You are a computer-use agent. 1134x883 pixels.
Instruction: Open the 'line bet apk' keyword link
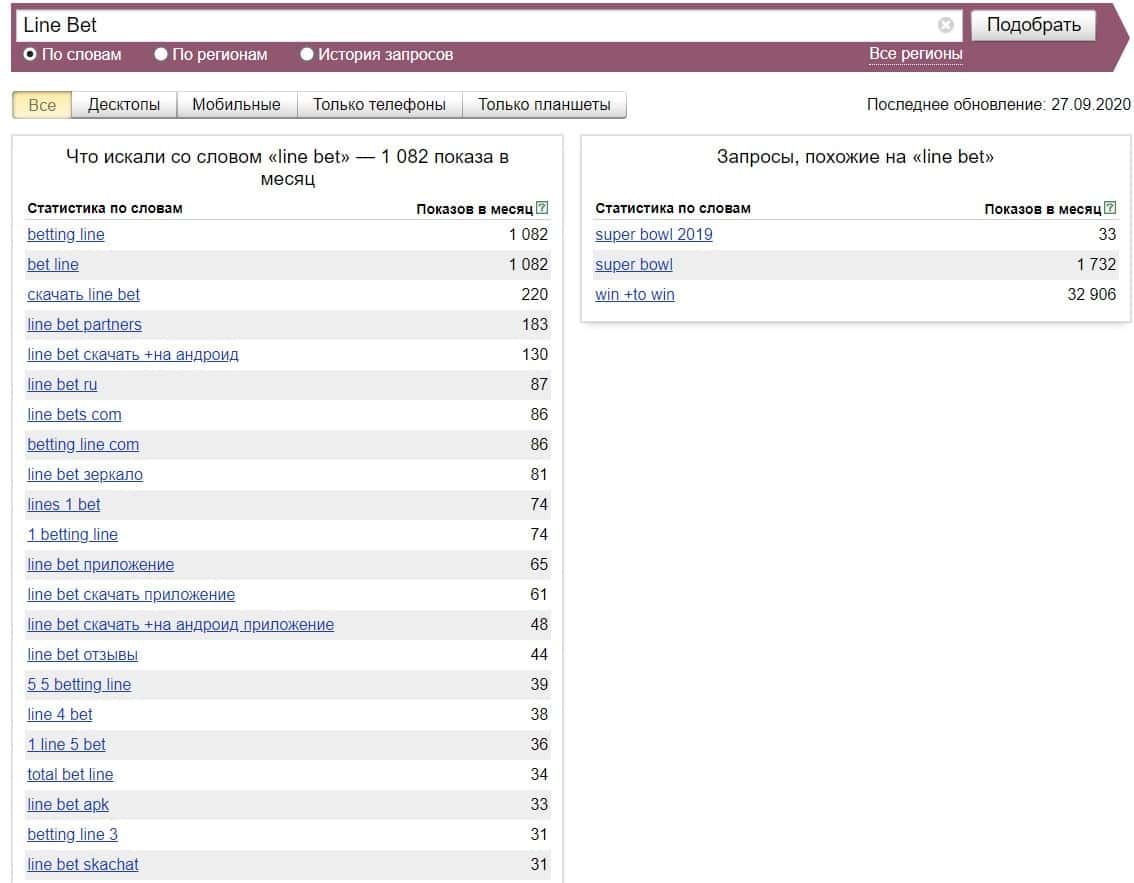pos(68,805)
